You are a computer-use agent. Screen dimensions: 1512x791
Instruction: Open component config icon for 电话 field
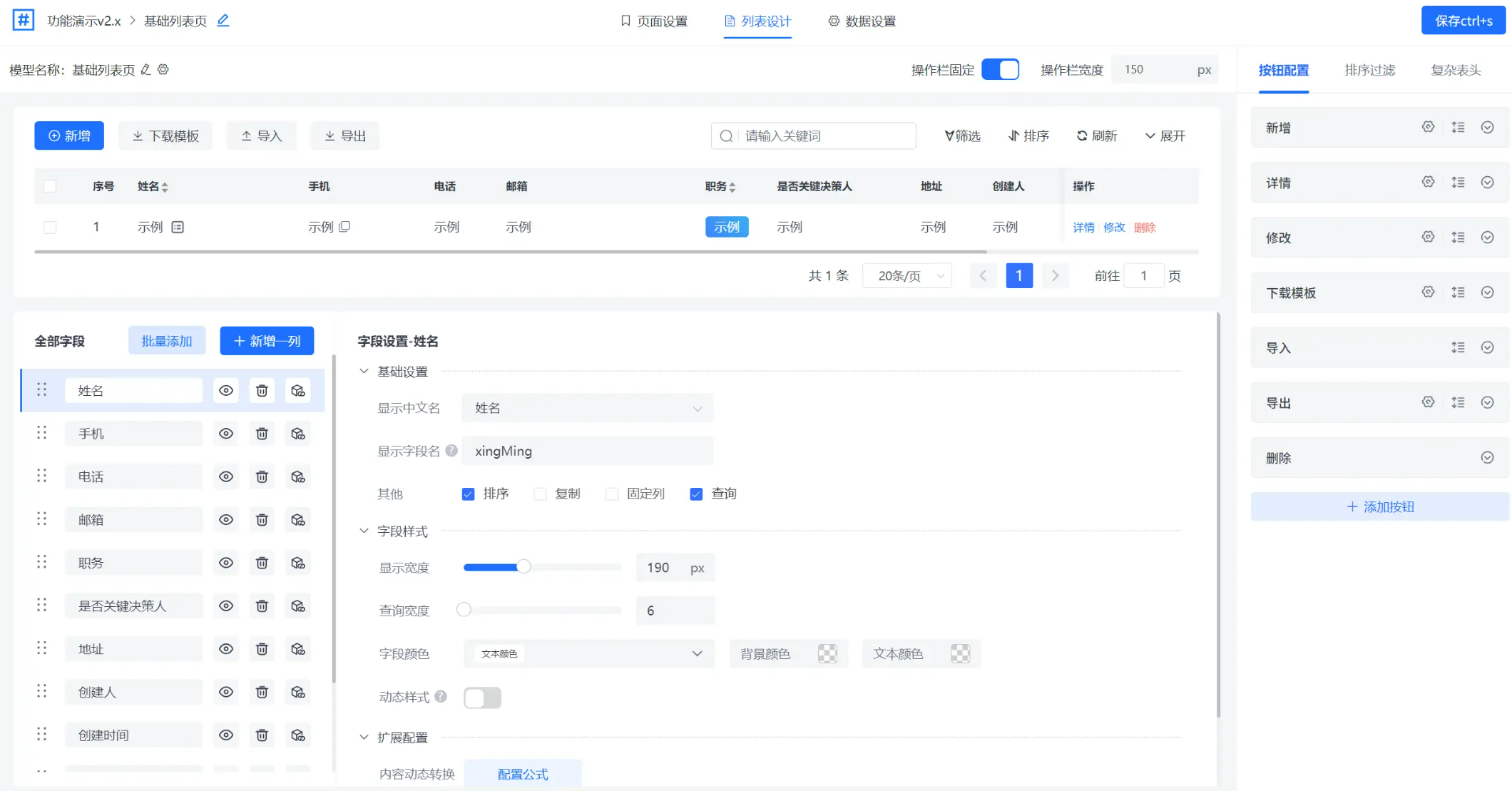(x=298, y=476)
